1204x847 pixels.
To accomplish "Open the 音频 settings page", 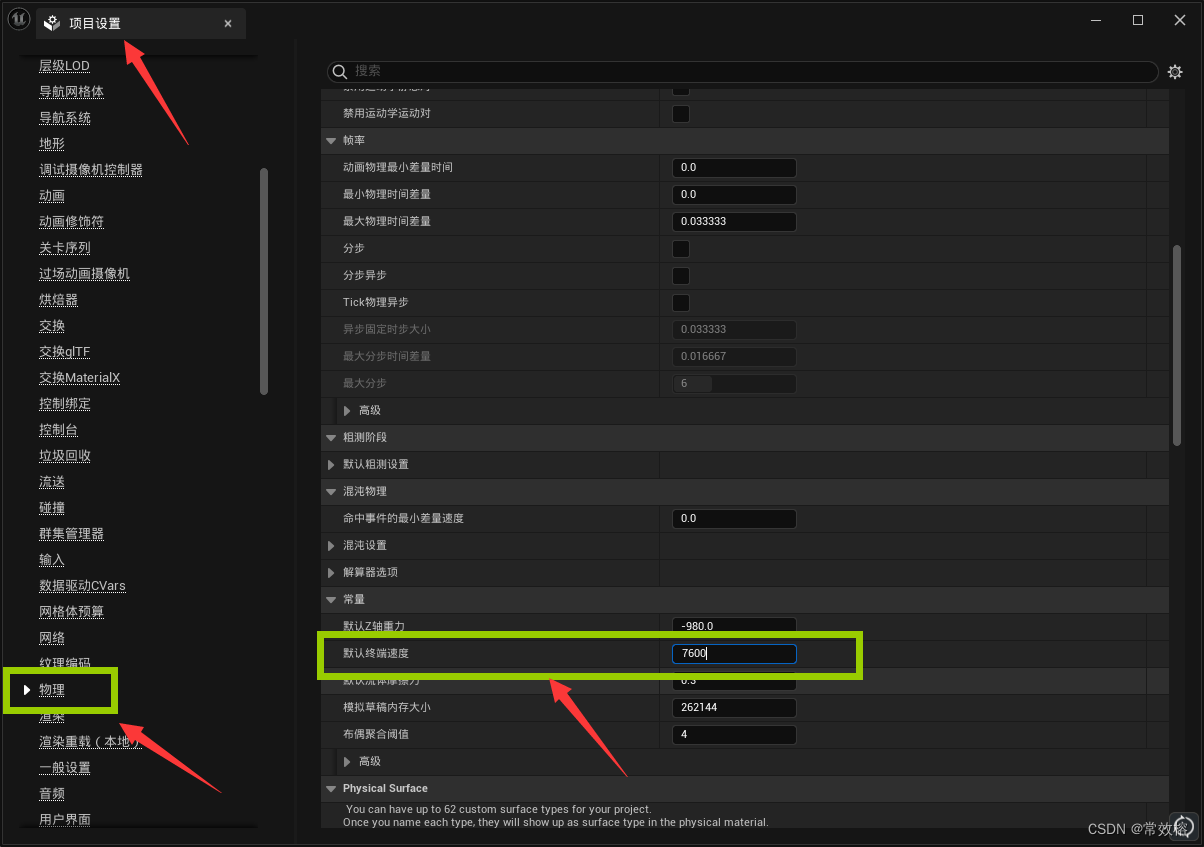I will point(51,793).
